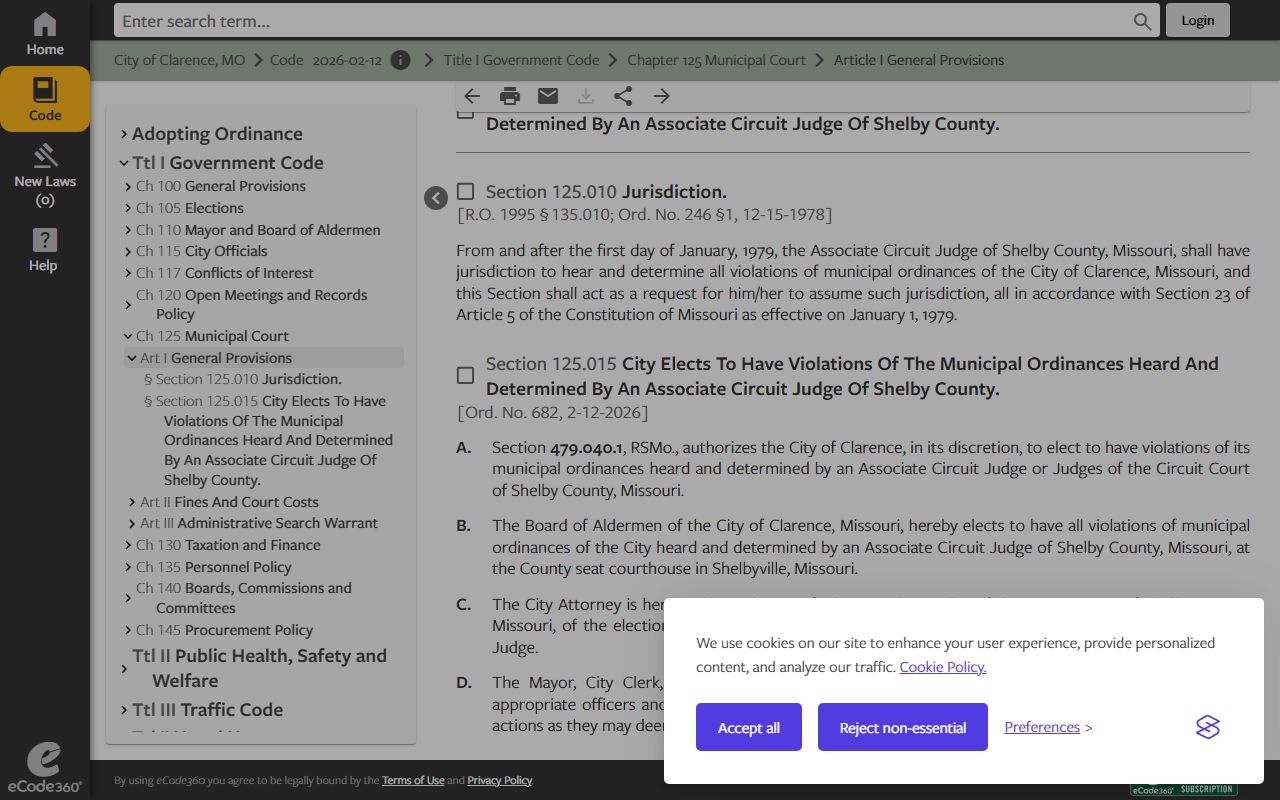The height and width of the screenshot is (800, 1280).
Task: Click the eCode360 subscription badge
Action: tap(1184, 789)
